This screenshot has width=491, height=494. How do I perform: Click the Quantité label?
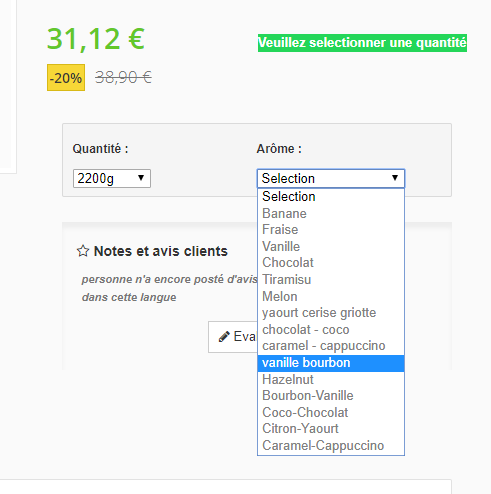click(x=100, y=149)
